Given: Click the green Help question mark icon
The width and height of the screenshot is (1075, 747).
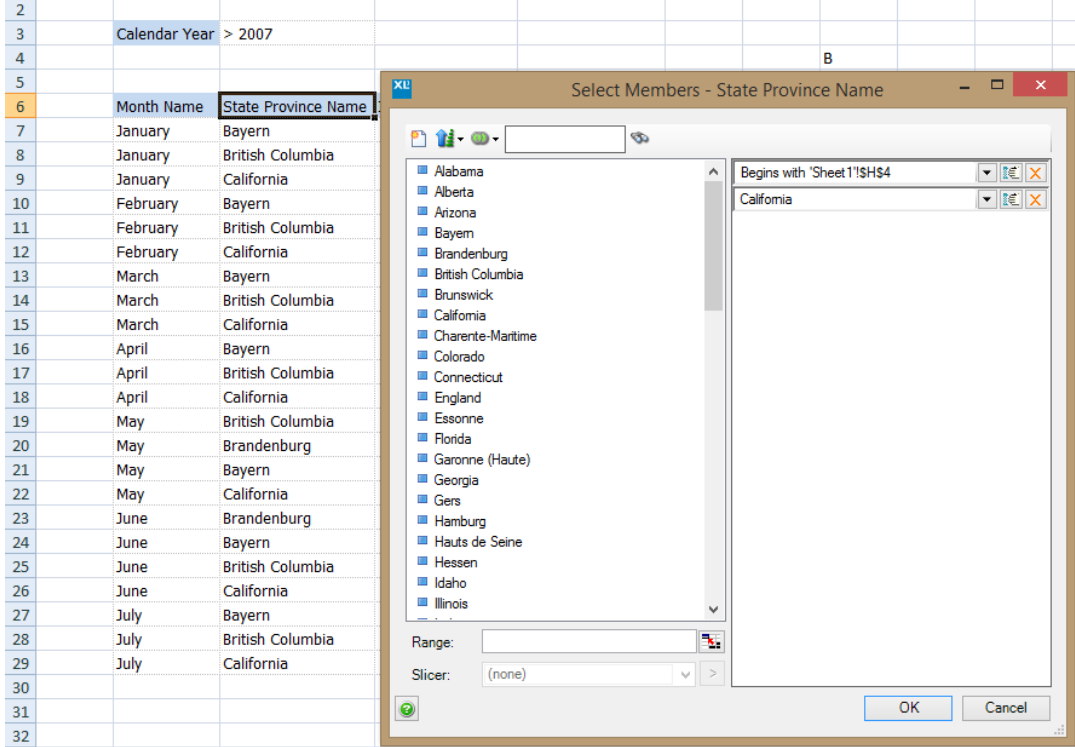Looking at the screenshot, I should [x=406, y=708].
